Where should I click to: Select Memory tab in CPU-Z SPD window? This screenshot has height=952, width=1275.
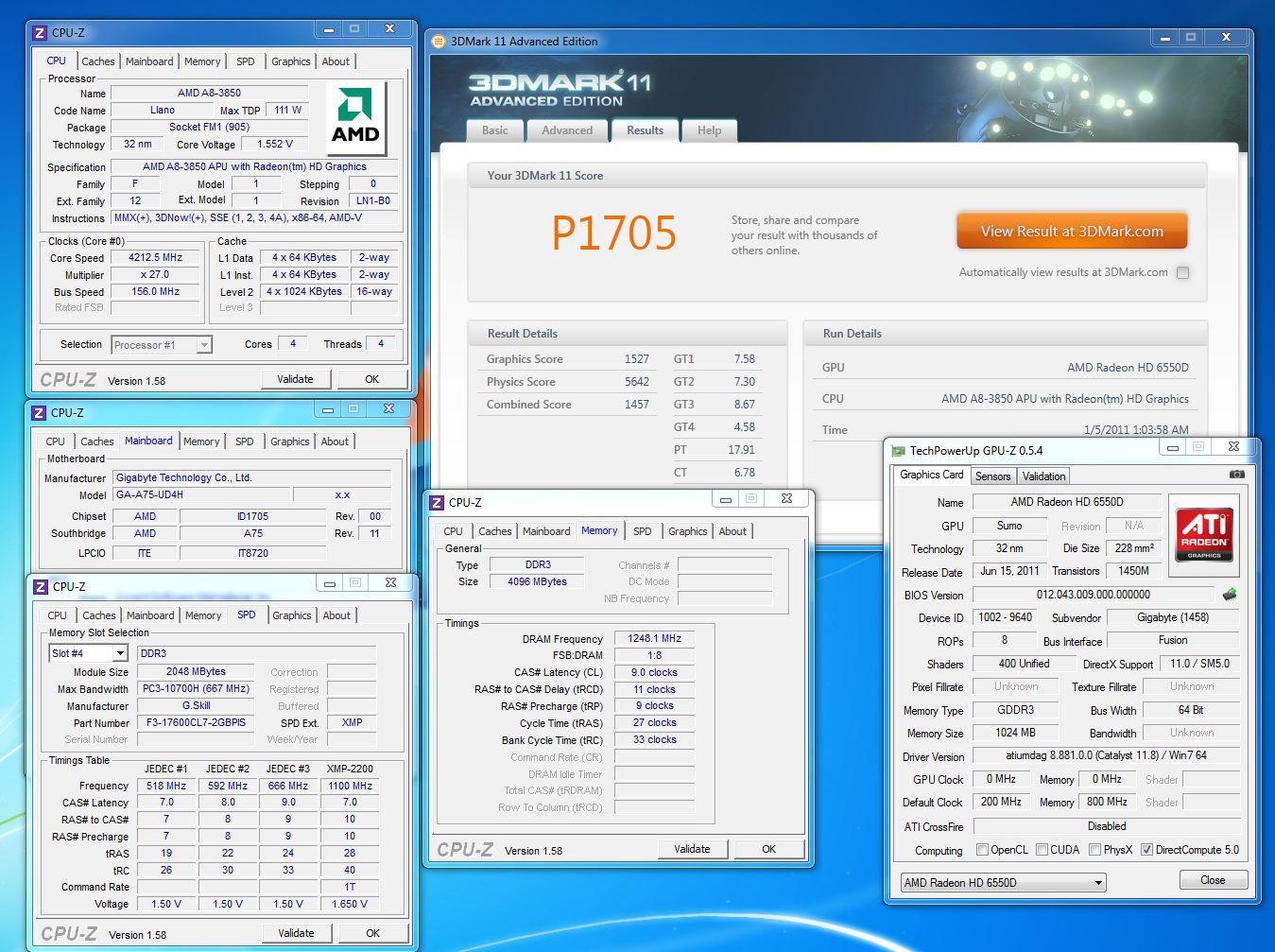(203, 615)
